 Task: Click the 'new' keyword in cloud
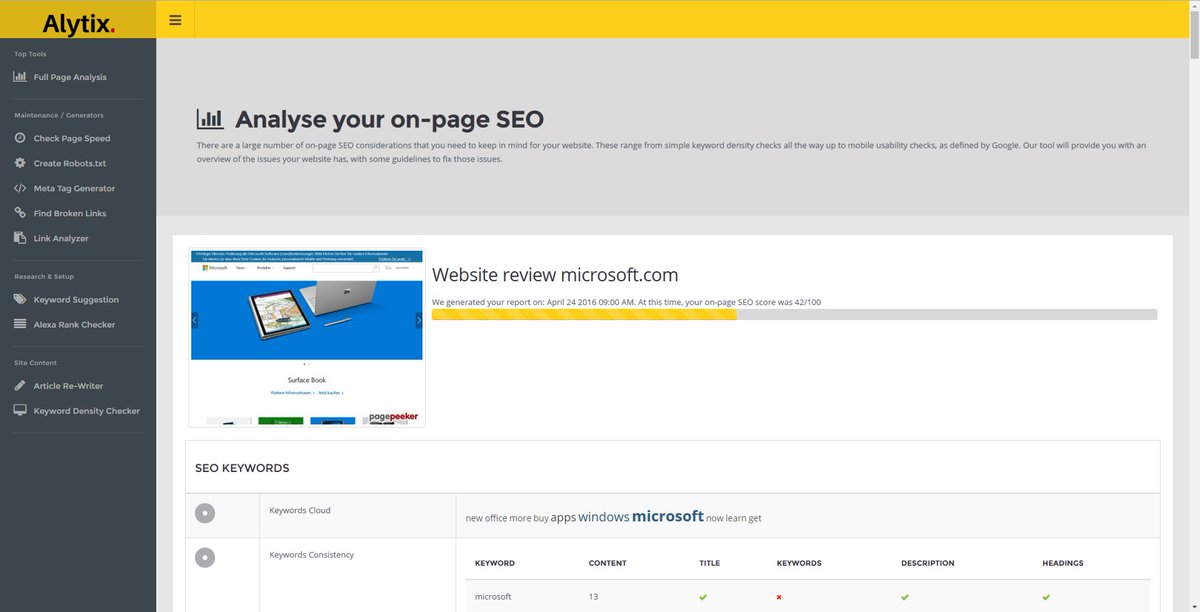coord(473,518)
